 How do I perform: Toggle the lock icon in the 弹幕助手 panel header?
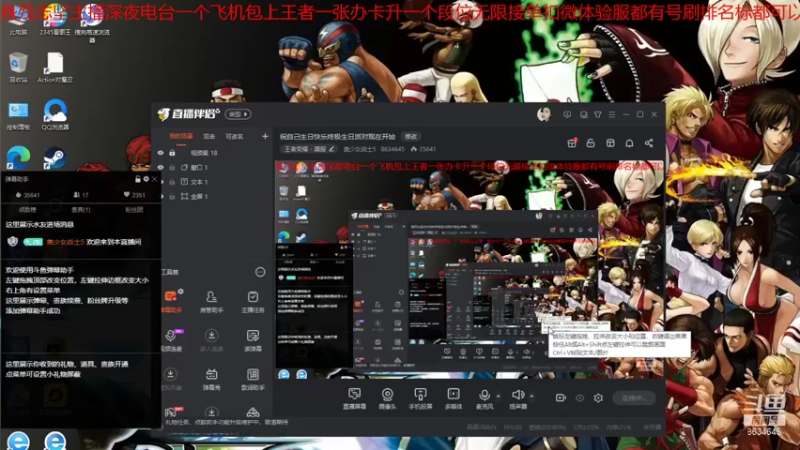tap(137, 179)
